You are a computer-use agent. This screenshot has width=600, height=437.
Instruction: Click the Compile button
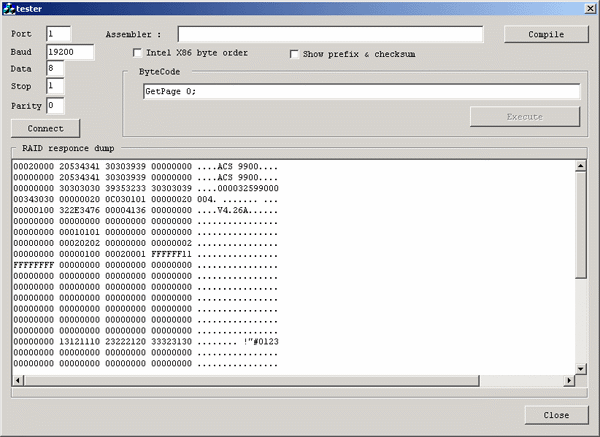tap(546, 34)
